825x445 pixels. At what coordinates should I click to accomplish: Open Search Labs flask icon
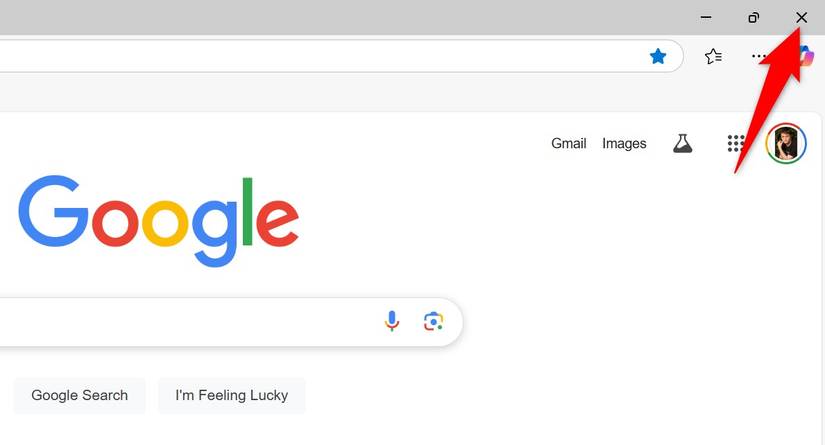pos(682,143)
